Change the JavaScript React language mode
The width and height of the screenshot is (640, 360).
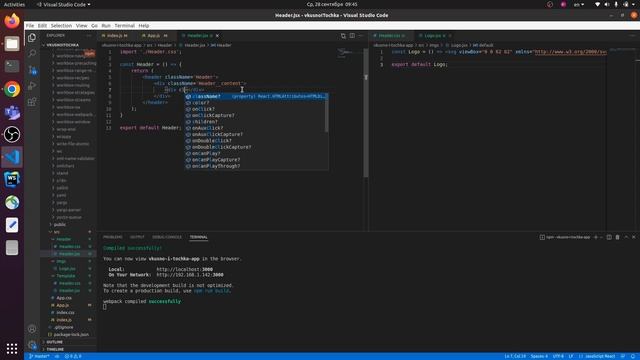[x=600, y=356]
